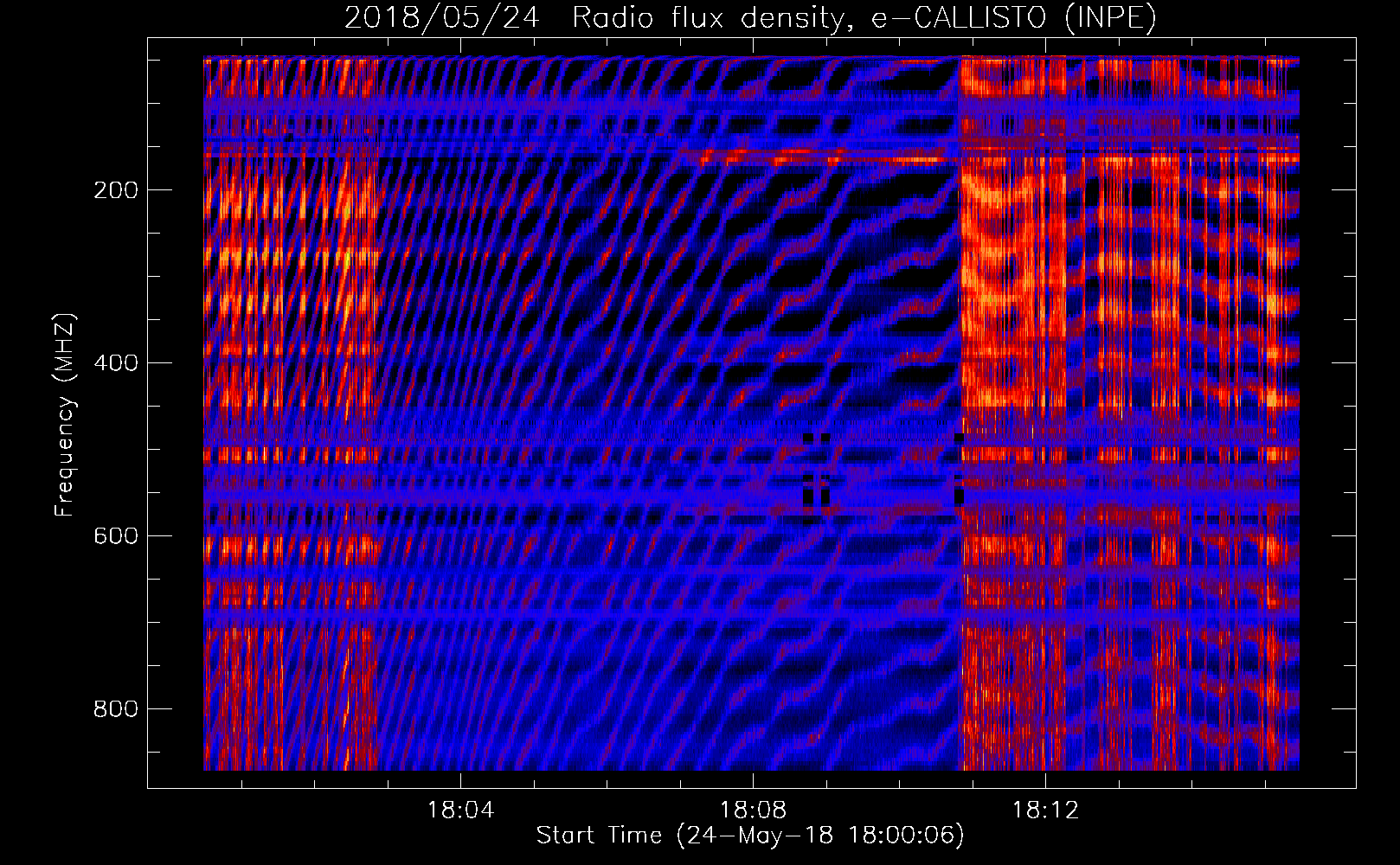Click the '18:12' time tick label
Screen dimensions: 1400x865
click(x=1046, y=811)
